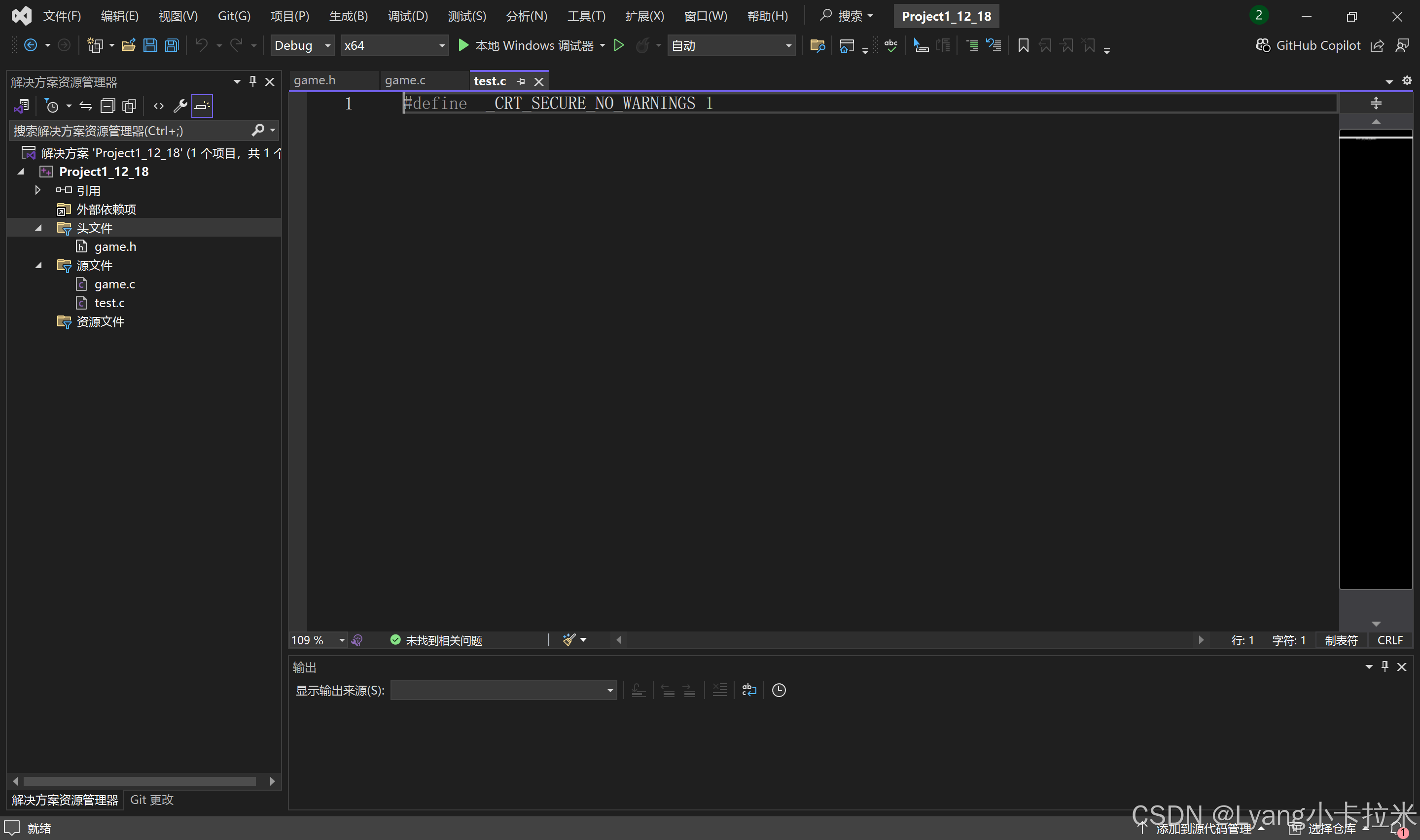
Task: Click the Open File folder icon
Action: [x=129, y=45]
